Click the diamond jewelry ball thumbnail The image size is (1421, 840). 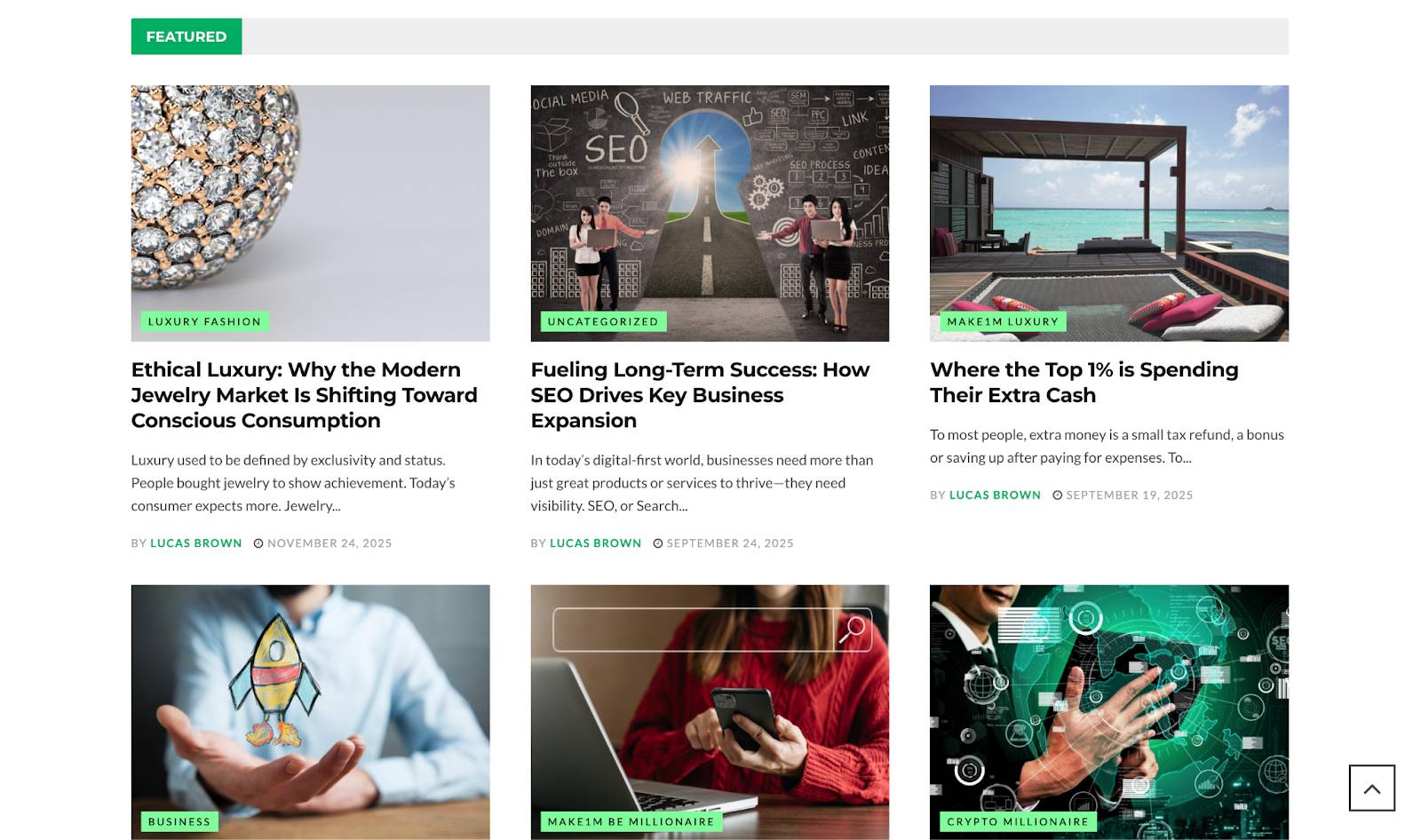click(310, 213)
